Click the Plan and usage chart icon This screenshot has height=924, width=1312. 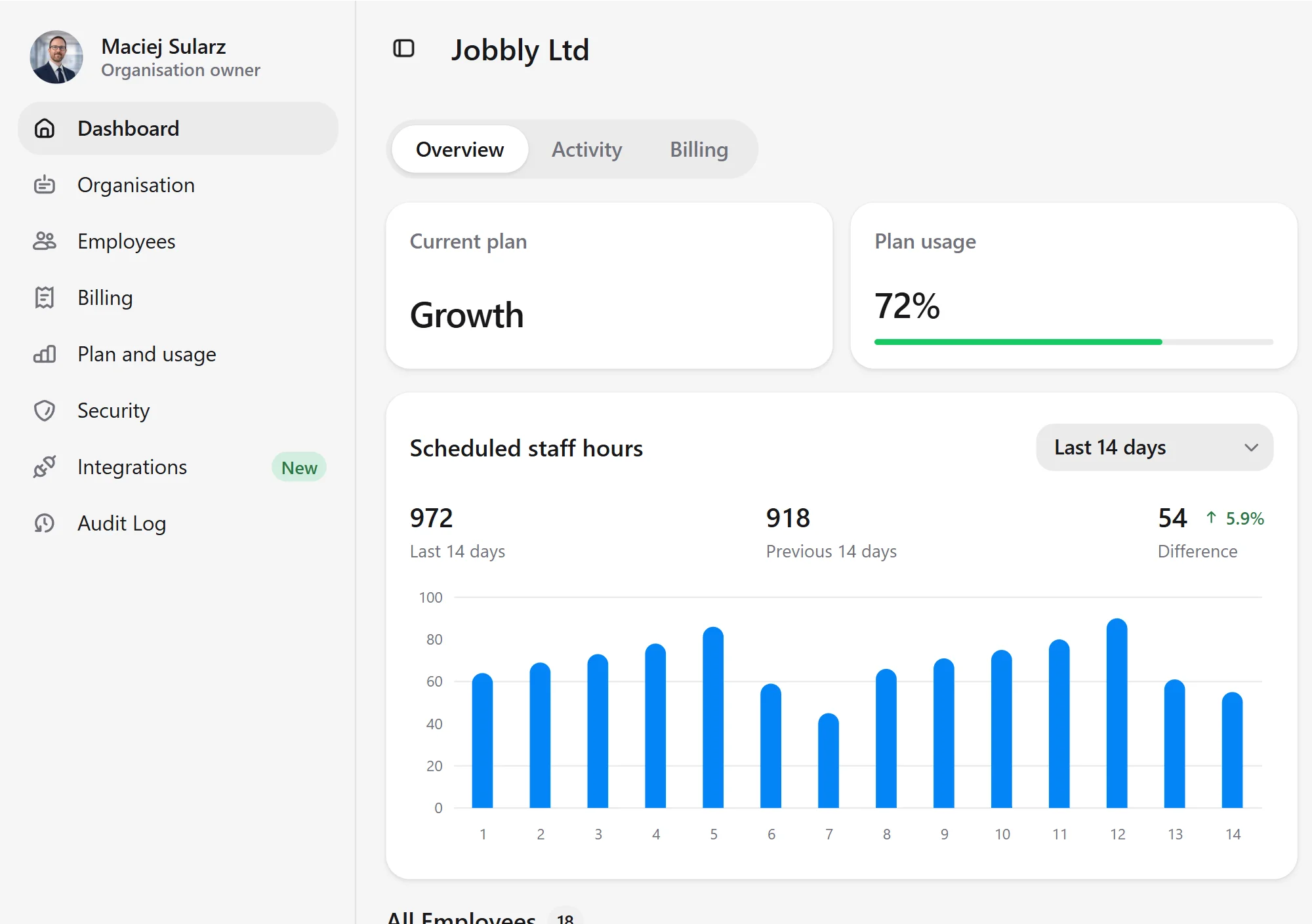[45, 354]
